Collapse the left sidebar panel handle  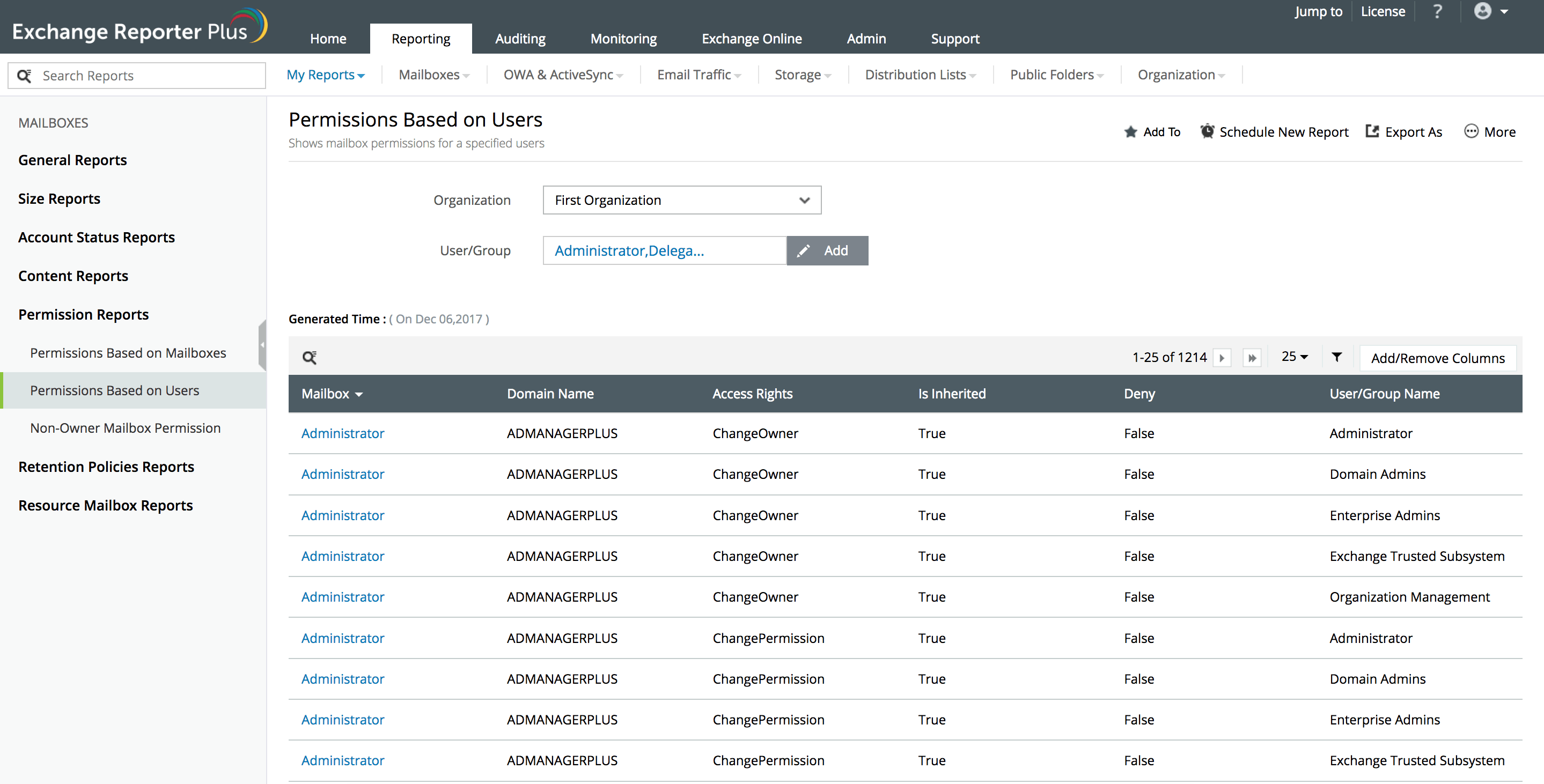pyautogui.click(x=262, y=345)
